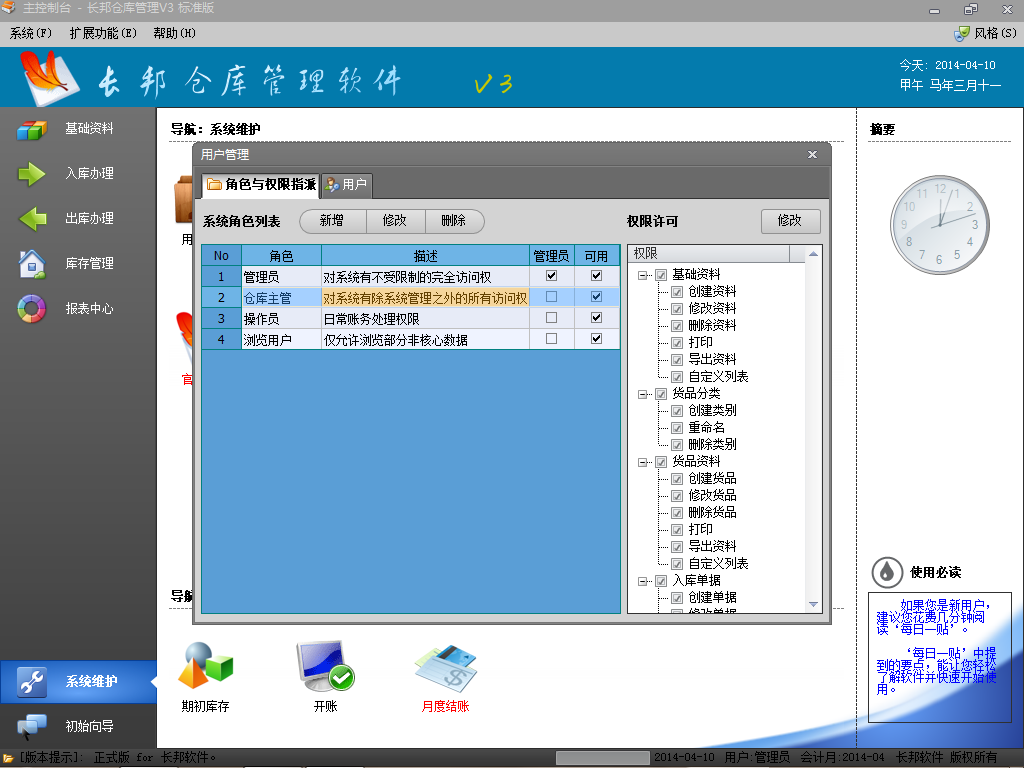Uncheck the 可用 box for 操作员
Viewport: 1024px width, 768px height.
[597, 318]
